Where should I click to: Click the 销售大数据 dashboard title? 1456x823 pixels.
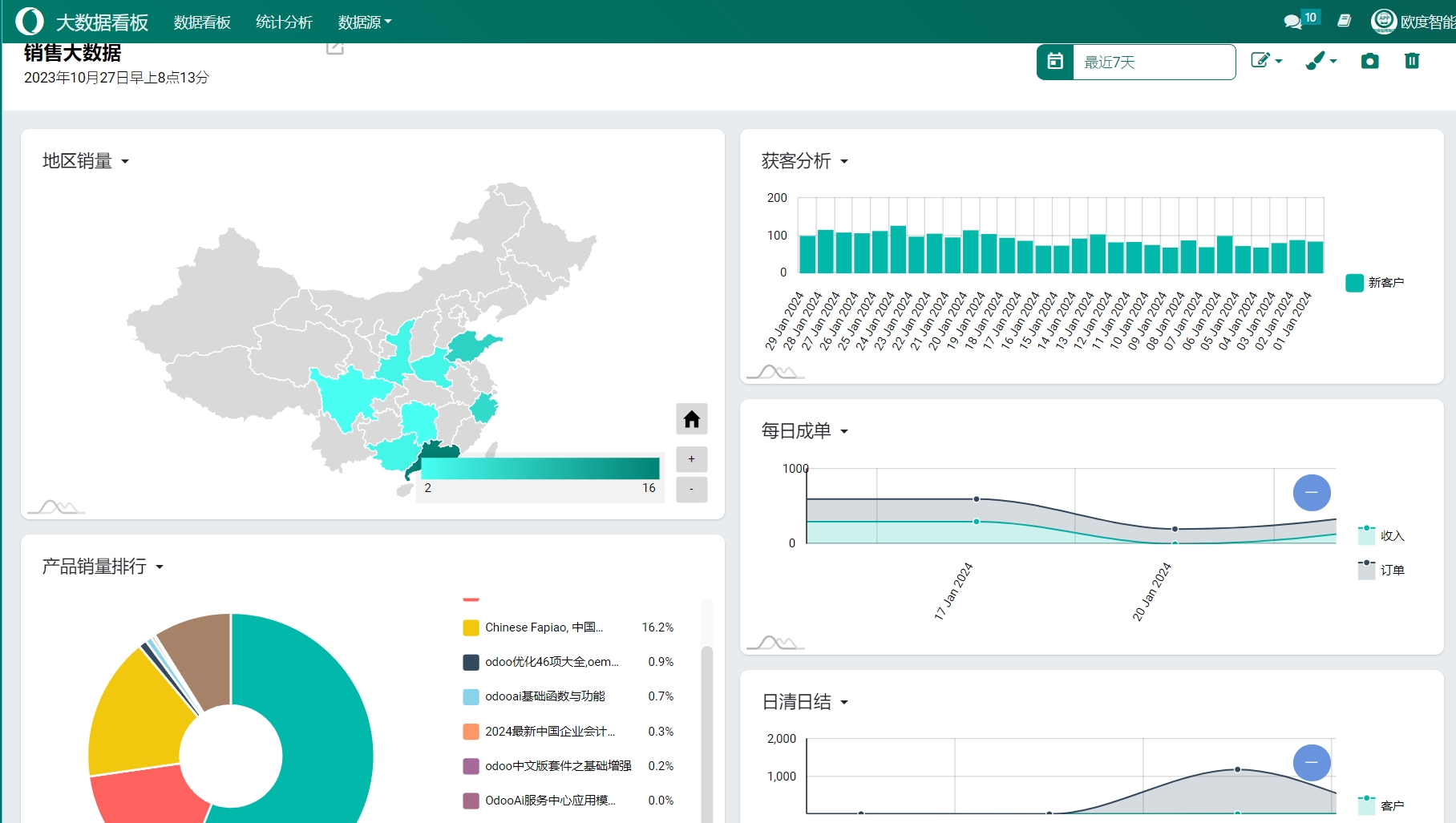click(x=72, y=53)
